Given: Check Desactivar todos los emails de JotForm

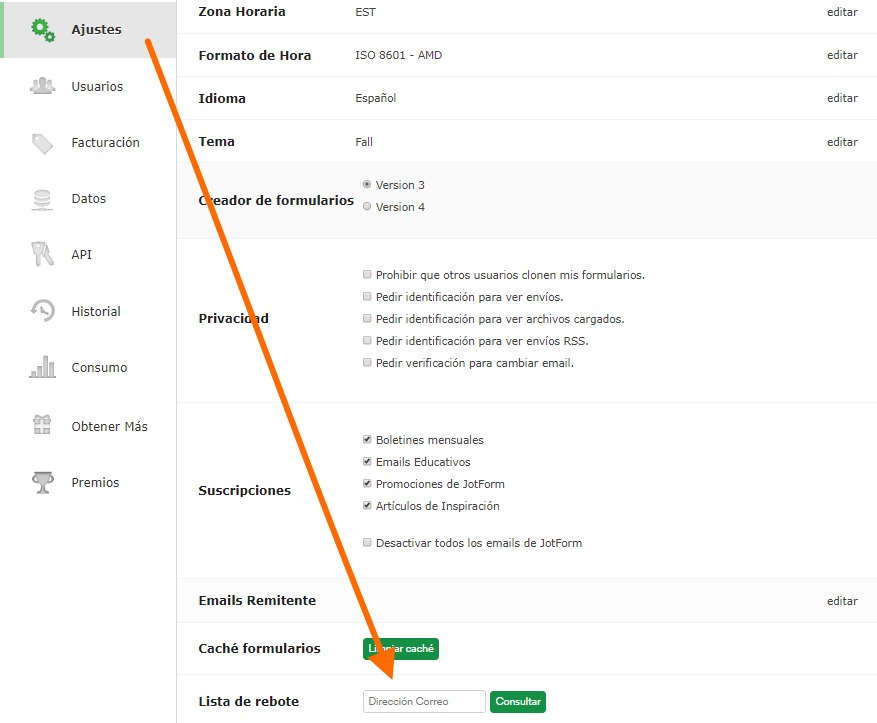Looking at the screenshot, I should pos(367,543).
